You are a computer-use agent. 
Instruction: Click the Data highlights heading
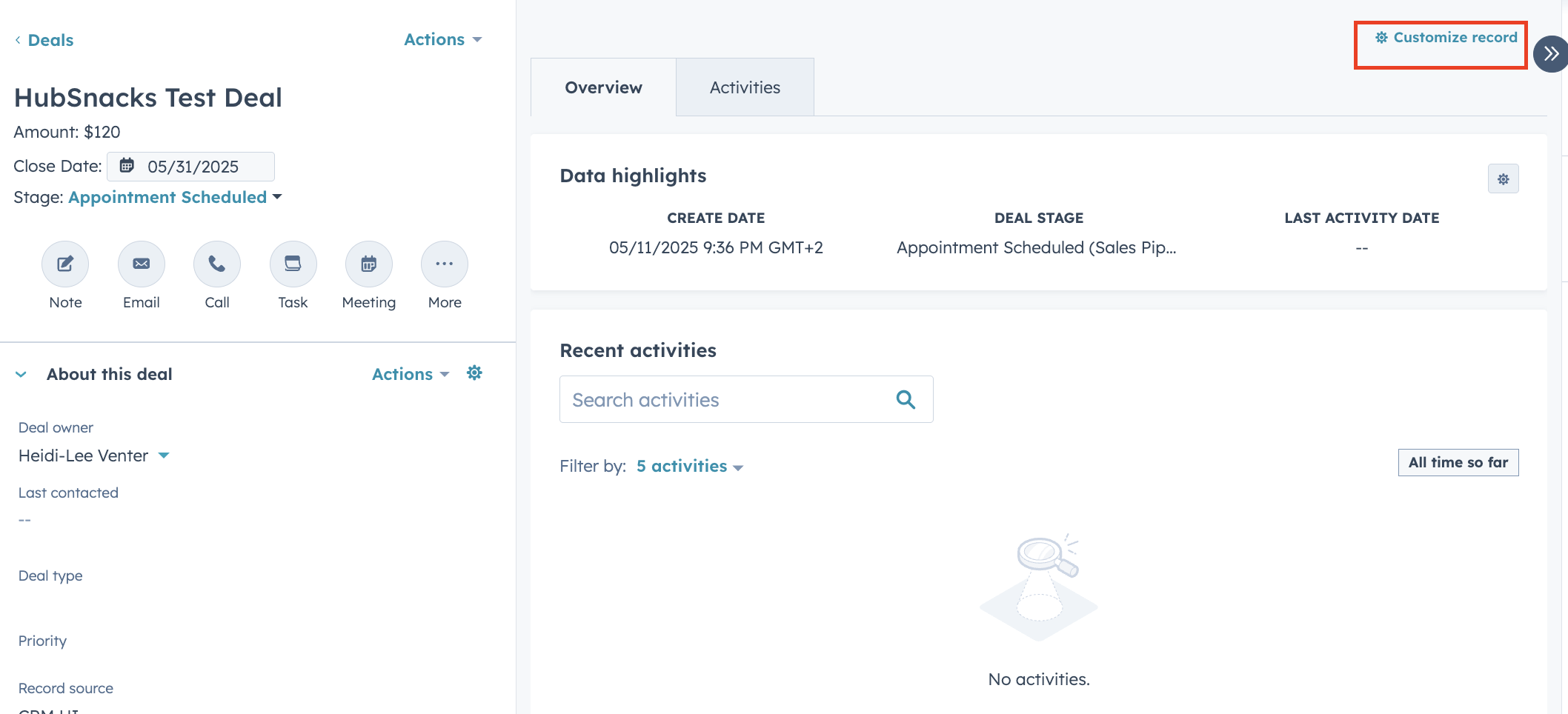click(x=633, y=176)
